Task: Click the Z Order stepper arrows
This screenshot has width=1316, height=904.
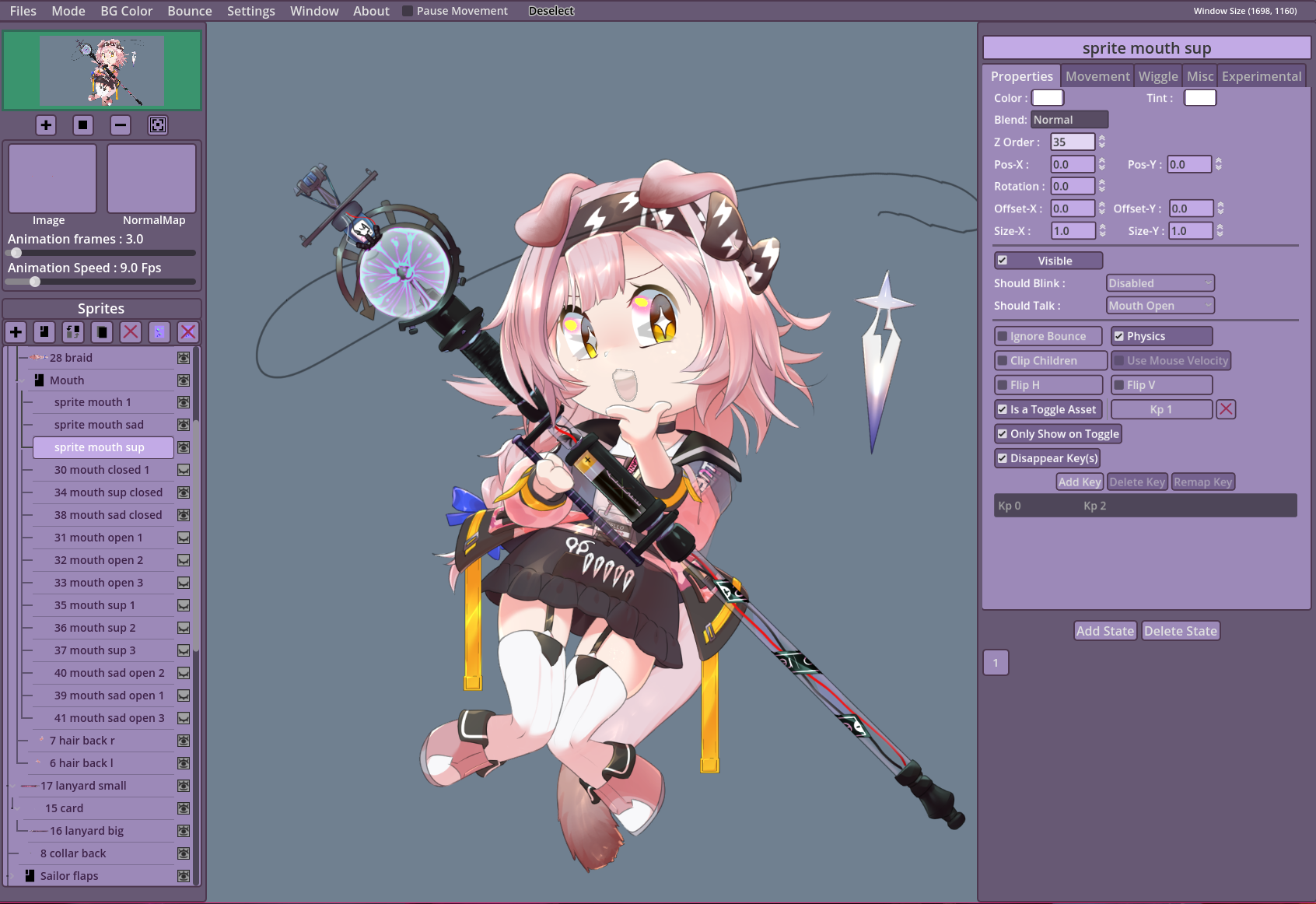Action: (1101, 142)
